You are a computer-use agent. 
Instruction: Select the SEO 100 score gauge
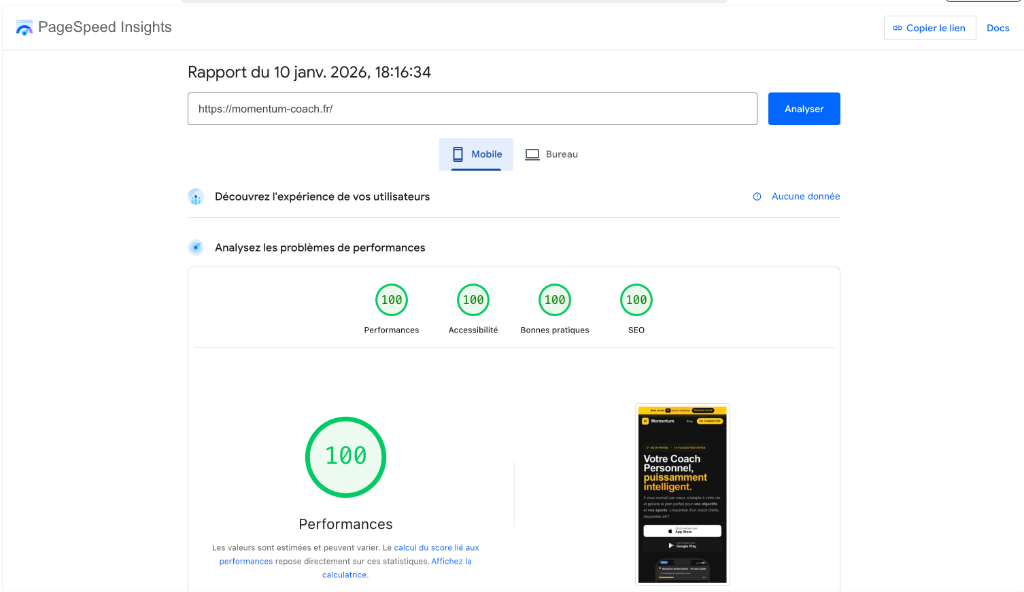click(636, 300)
